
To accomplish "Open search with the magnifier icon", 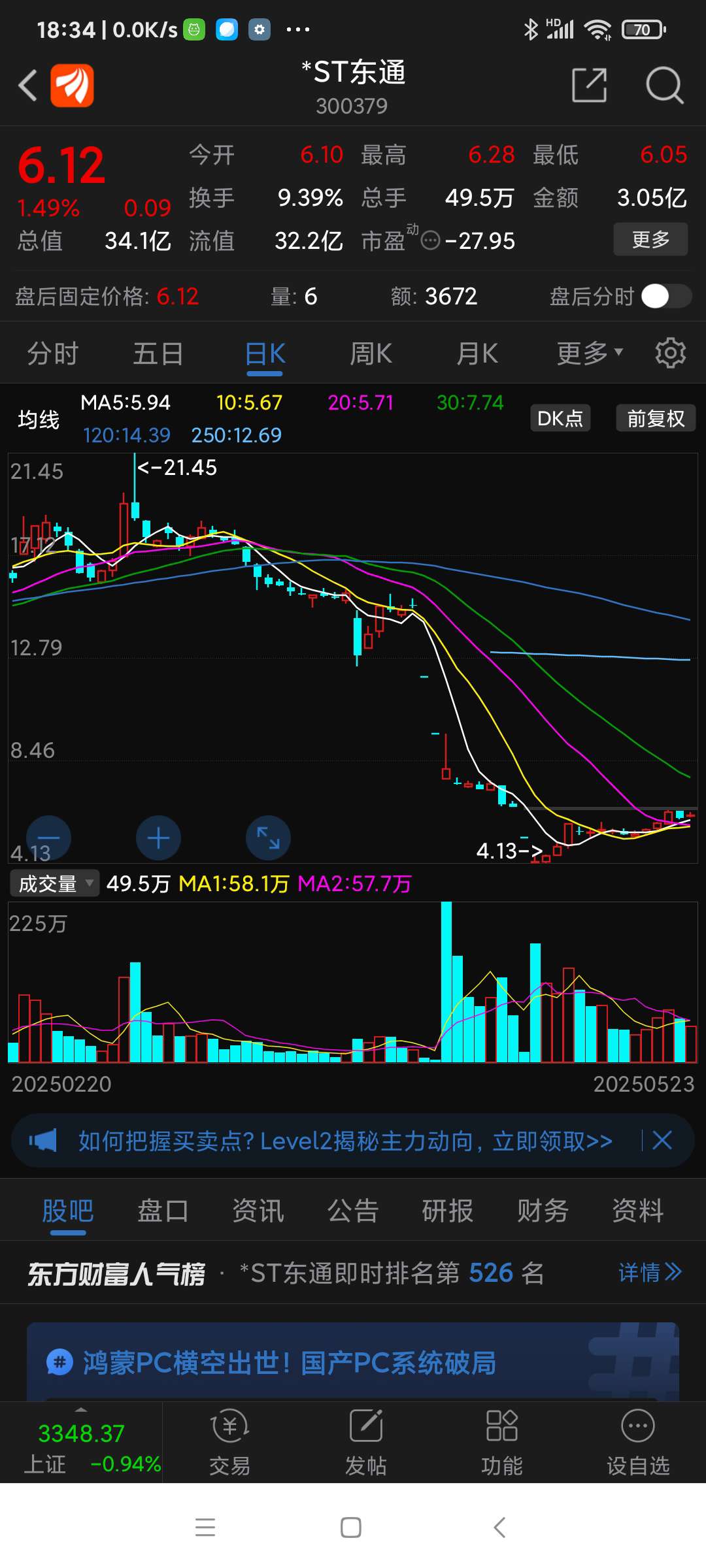I will point(664,85).
